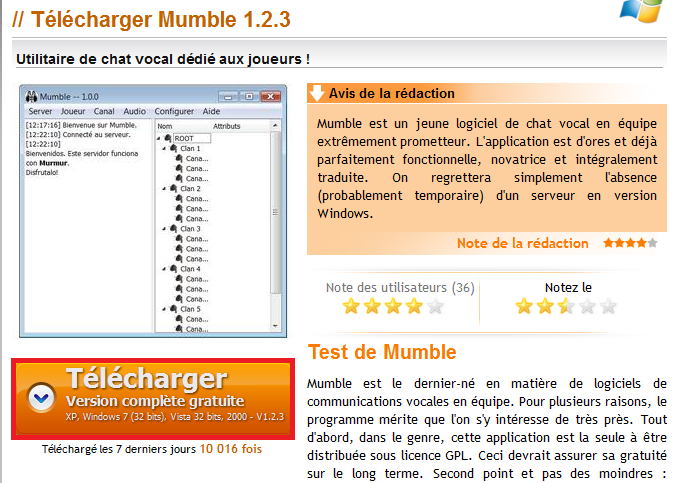The width and height of the screenshot is (677, 483).
Task: Click the user rating stars under Note des utilisateurs
Action: 393,306
